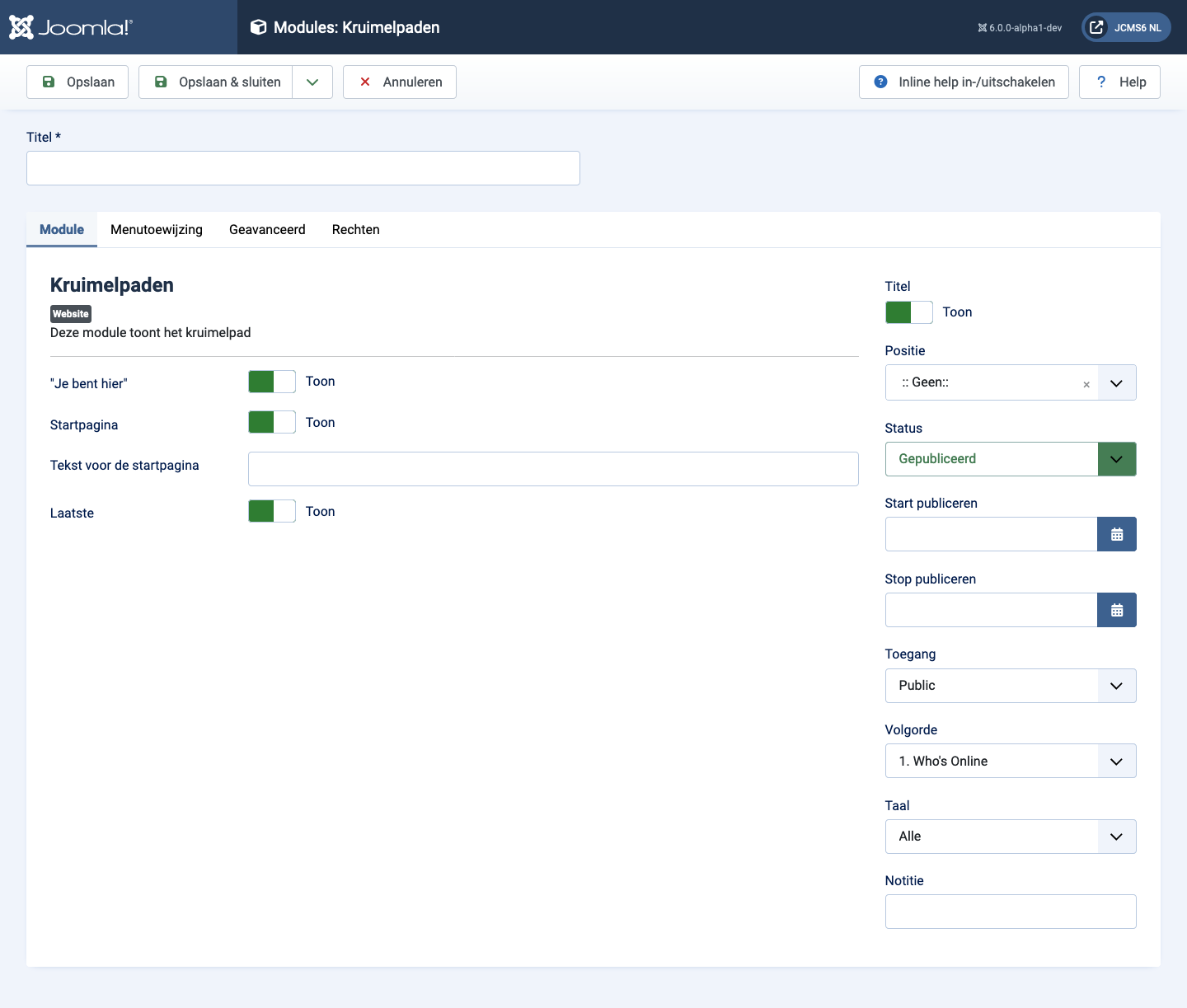Open the Stop publiceren calendar picker
This screenshot has width=1187, height=1008.
pos(1117,610)
